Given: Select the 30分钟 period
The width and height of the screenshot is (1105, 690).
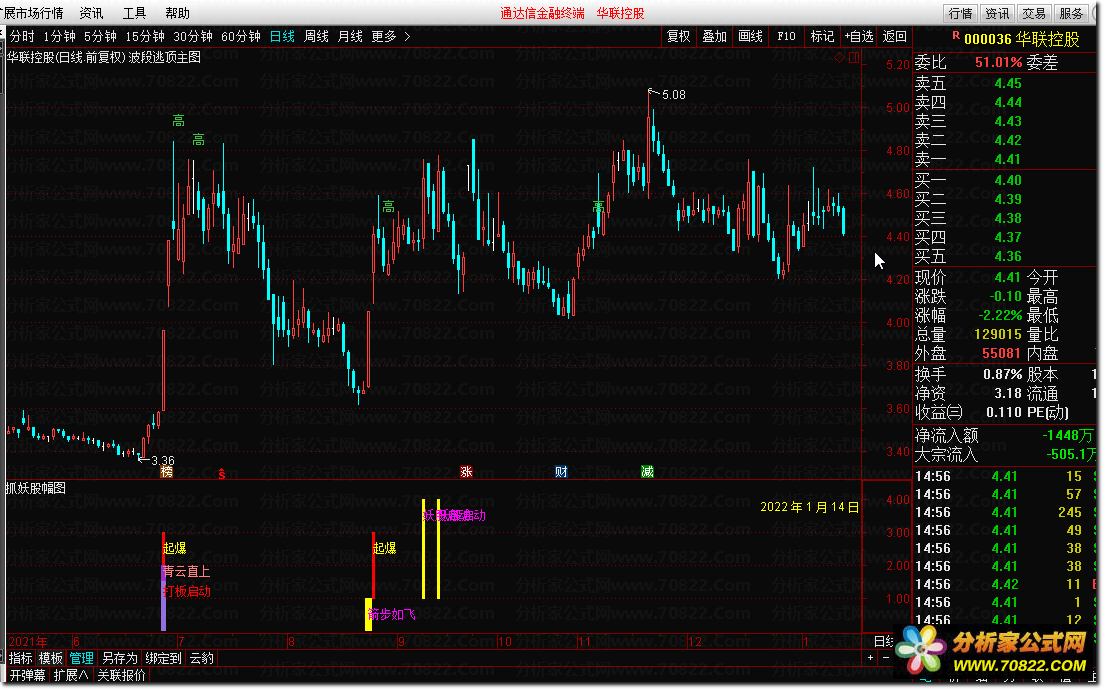Looking at the screenshot, I should 192,36.
